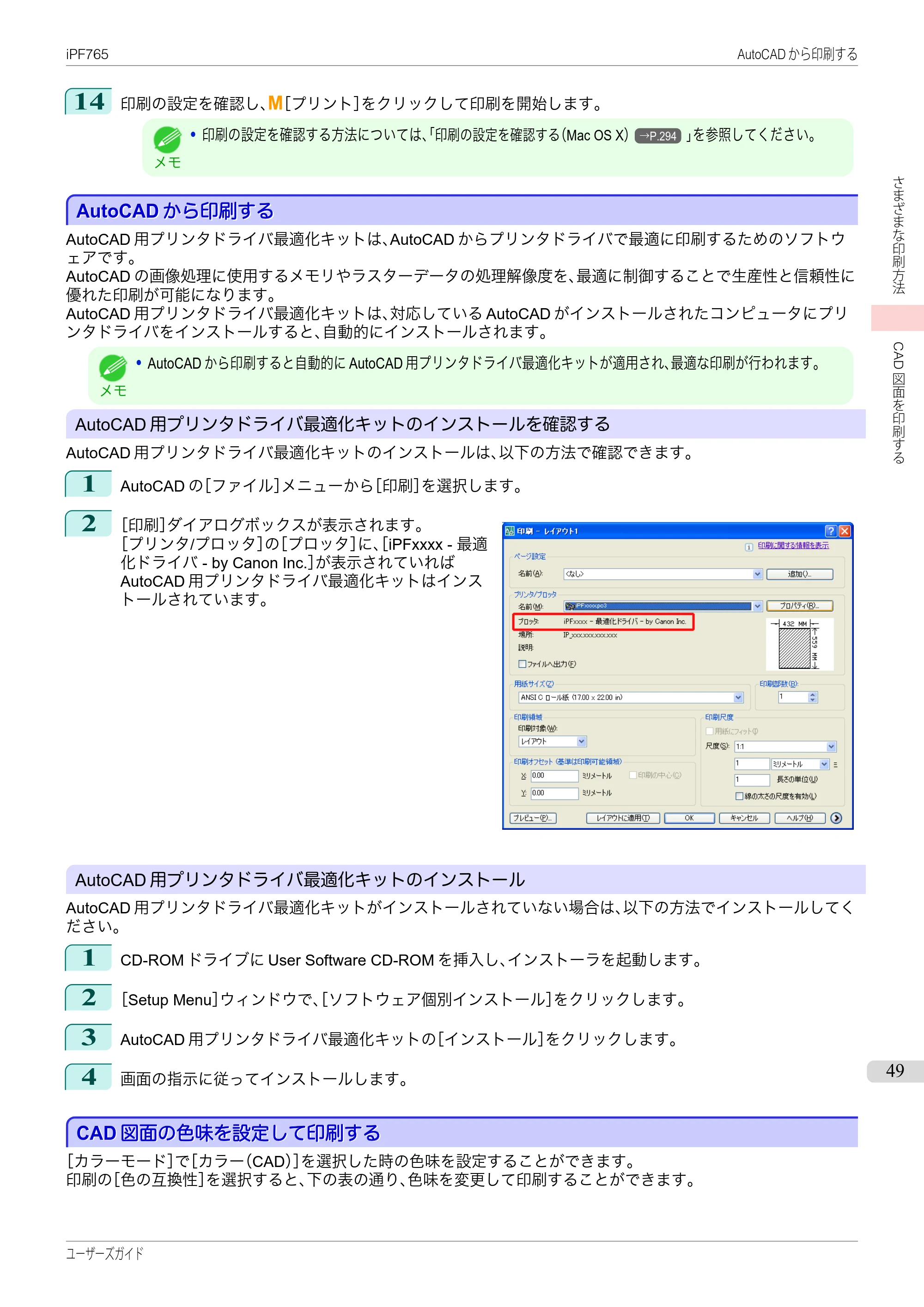This screenshot has height=1307, width=924.
Task: Click the close X on print dialog
Action: pyautogui.click(x=844, y=531)
